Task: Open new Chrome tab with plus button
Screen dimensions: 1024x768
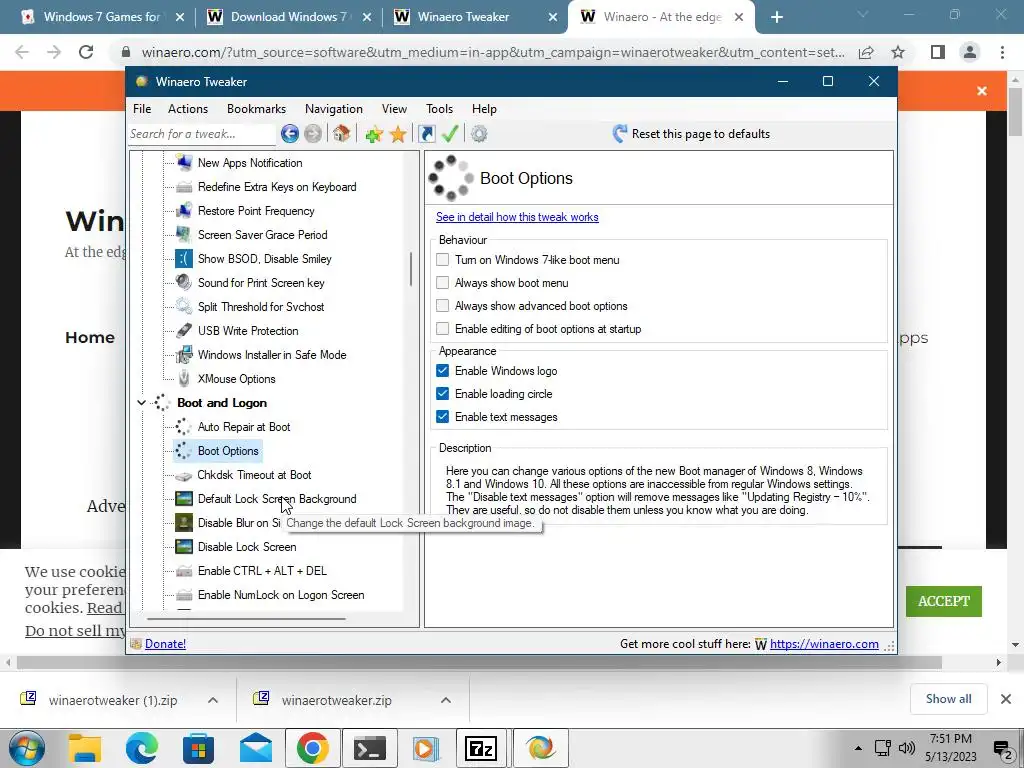Action: pyautogui.click(x=776, y=17)
